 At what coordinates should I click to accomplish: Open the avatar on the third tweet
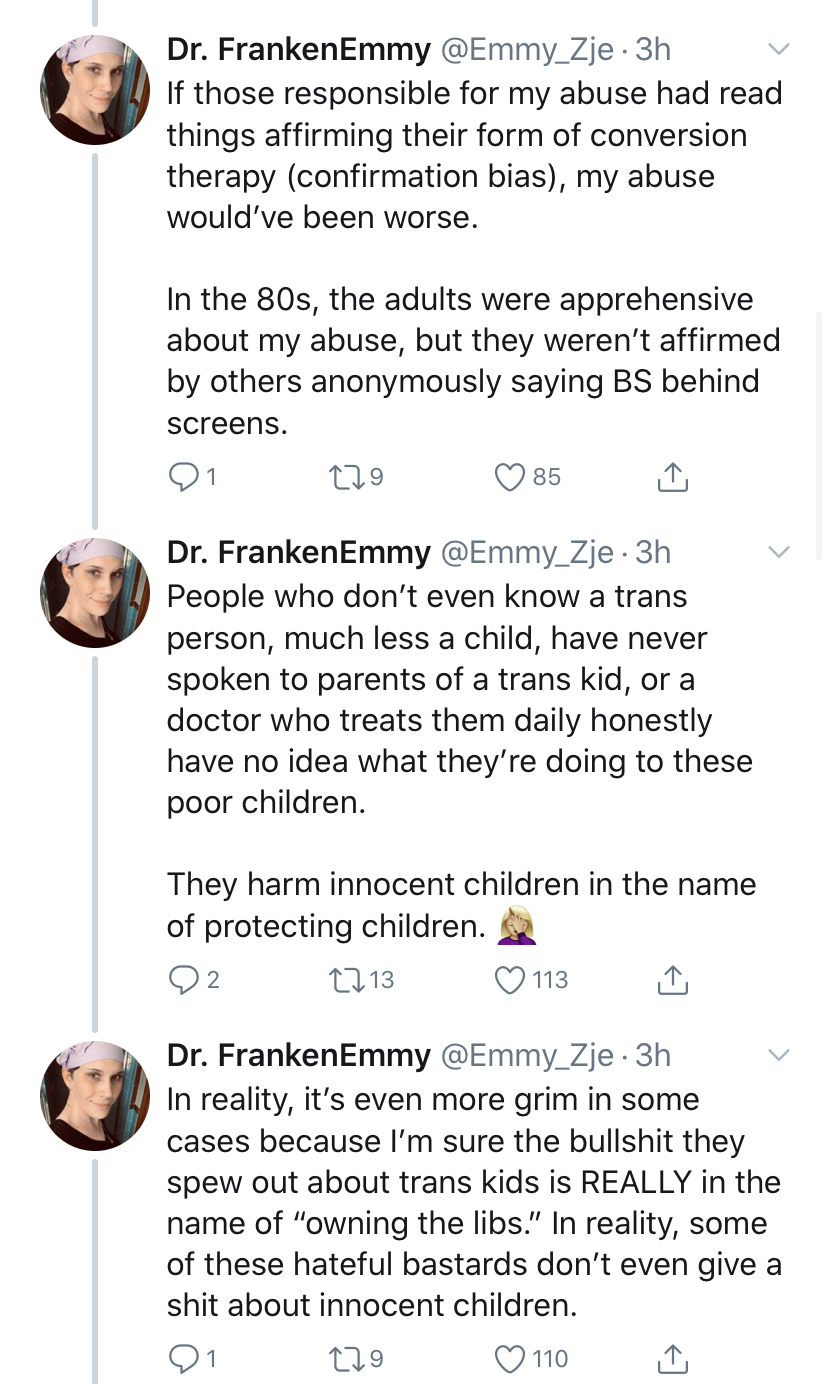point(94,1095)
